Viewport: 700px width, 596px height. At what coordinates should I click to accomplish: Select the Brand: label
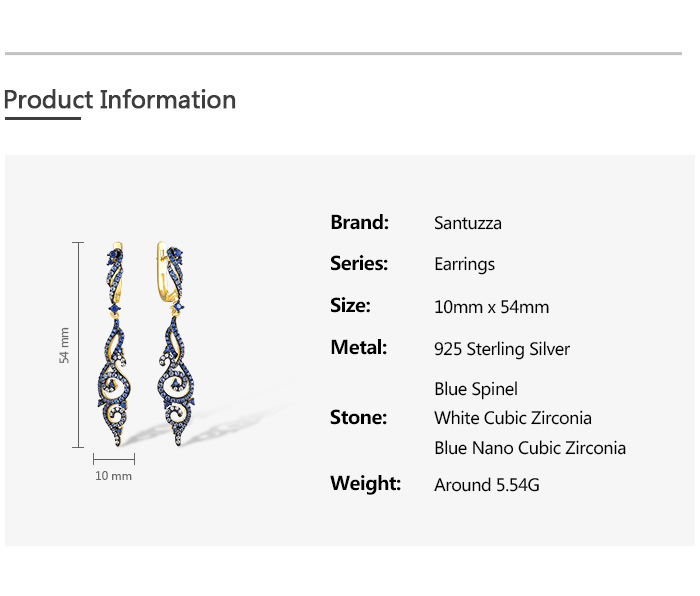[359, 222]
